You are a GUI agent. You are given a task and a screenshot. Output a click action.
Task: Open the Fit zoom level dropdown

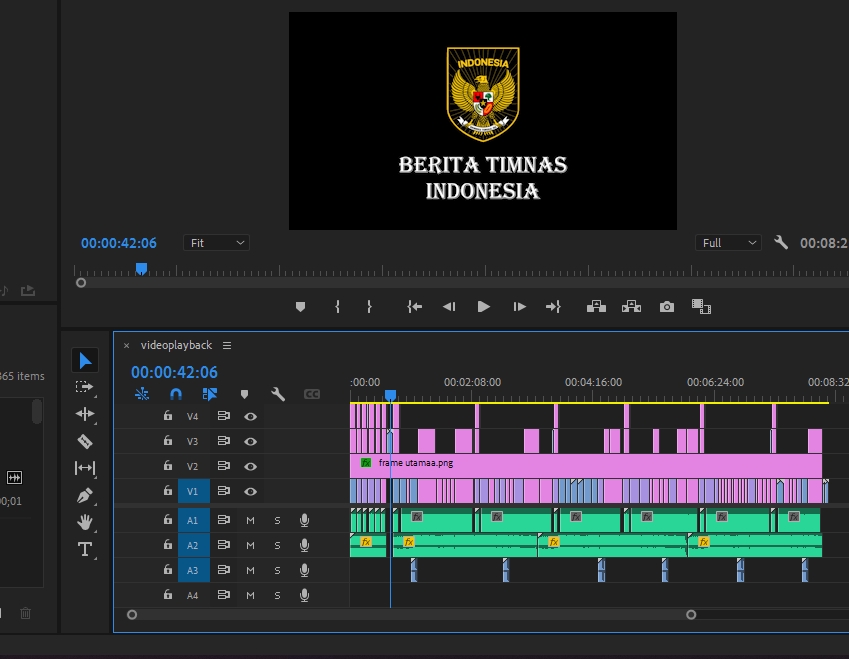[x=217, y=243]
